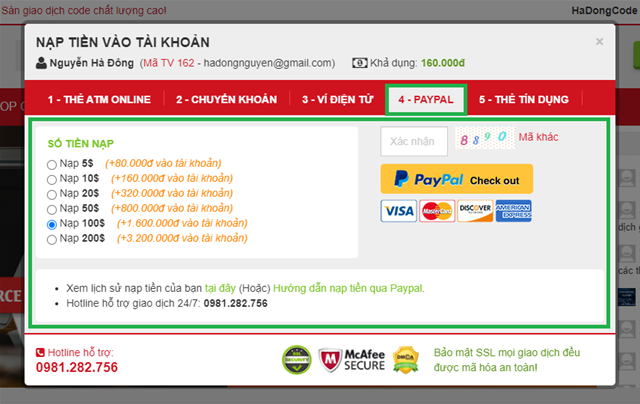
Task: Click the email hadongnguyen@gmail.com text
Action: pyautogui.click(x=267, y=63)
